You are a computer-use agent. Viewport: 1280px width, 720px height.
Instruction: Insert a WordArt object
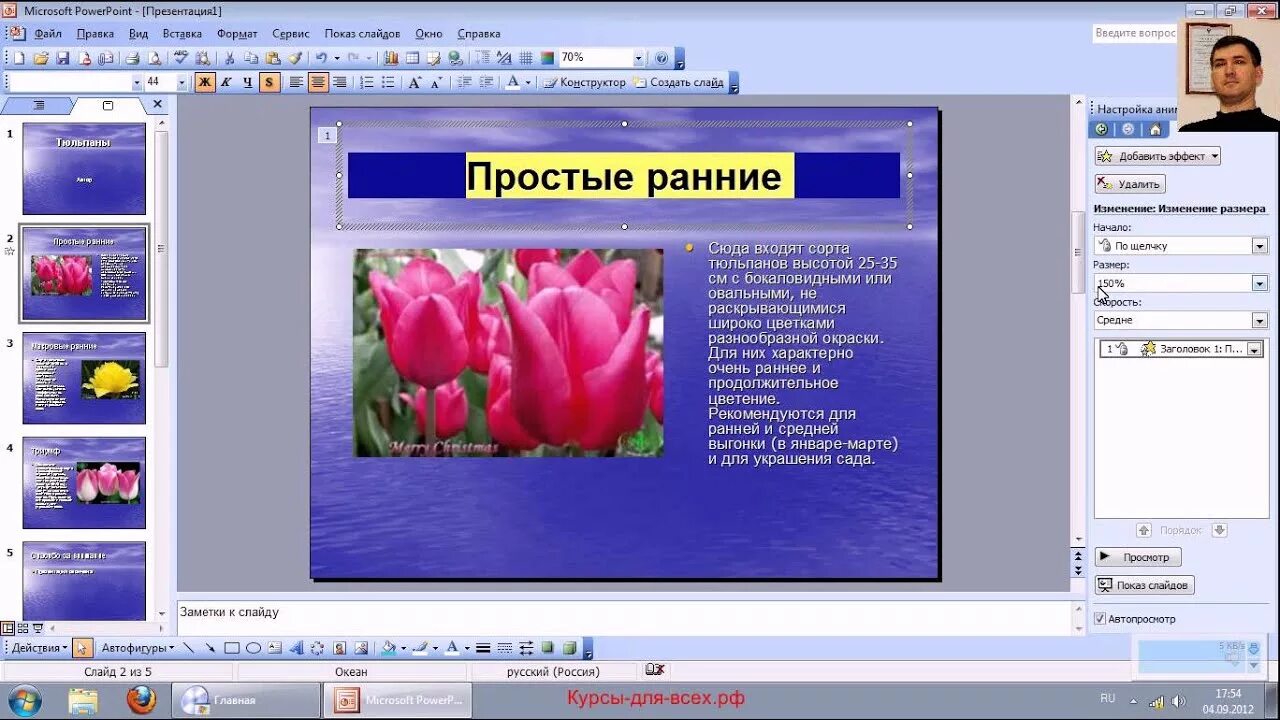tap(295, 648)
